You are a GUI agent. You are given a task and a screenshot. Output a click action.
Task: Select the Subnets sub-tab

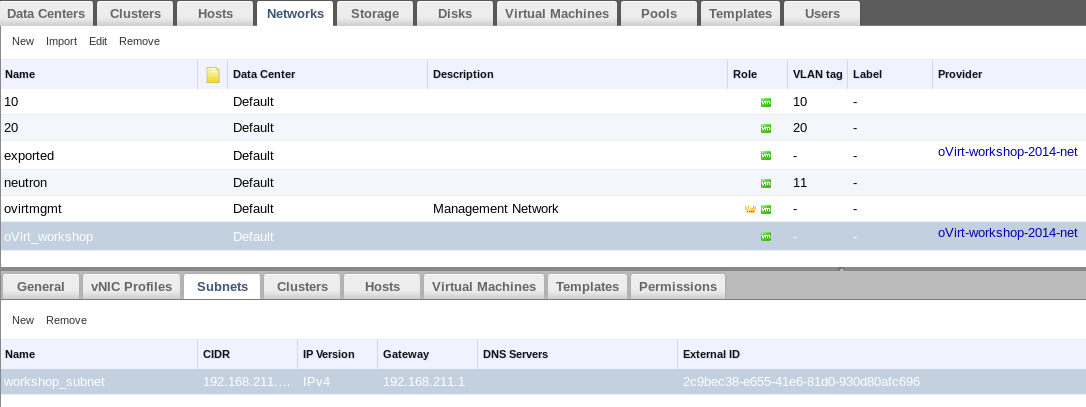[x=222, y=287]
